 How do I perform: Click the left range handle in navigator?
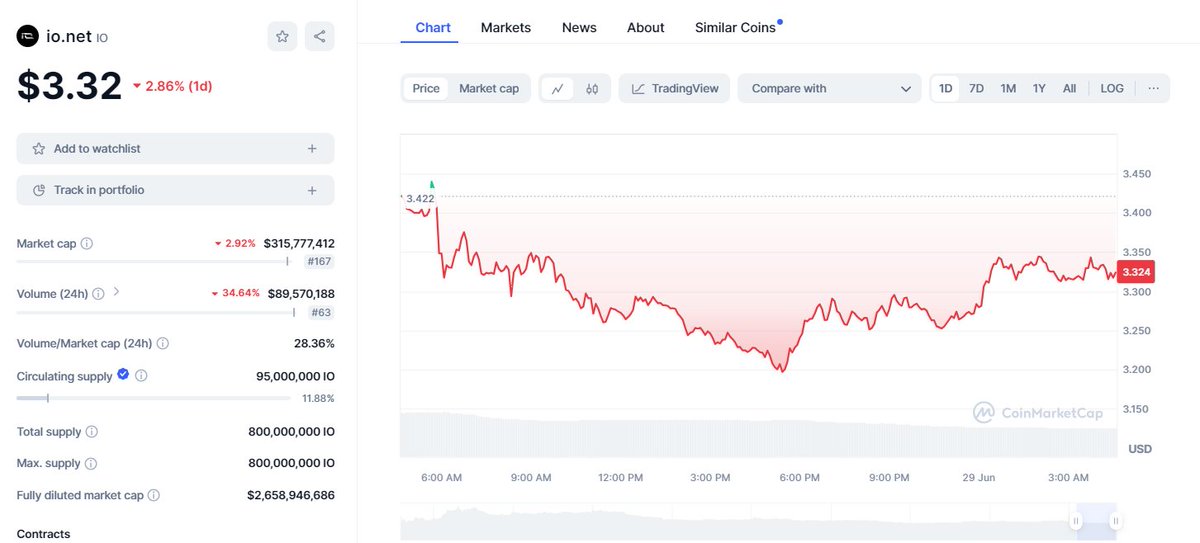pos(1076,521)
